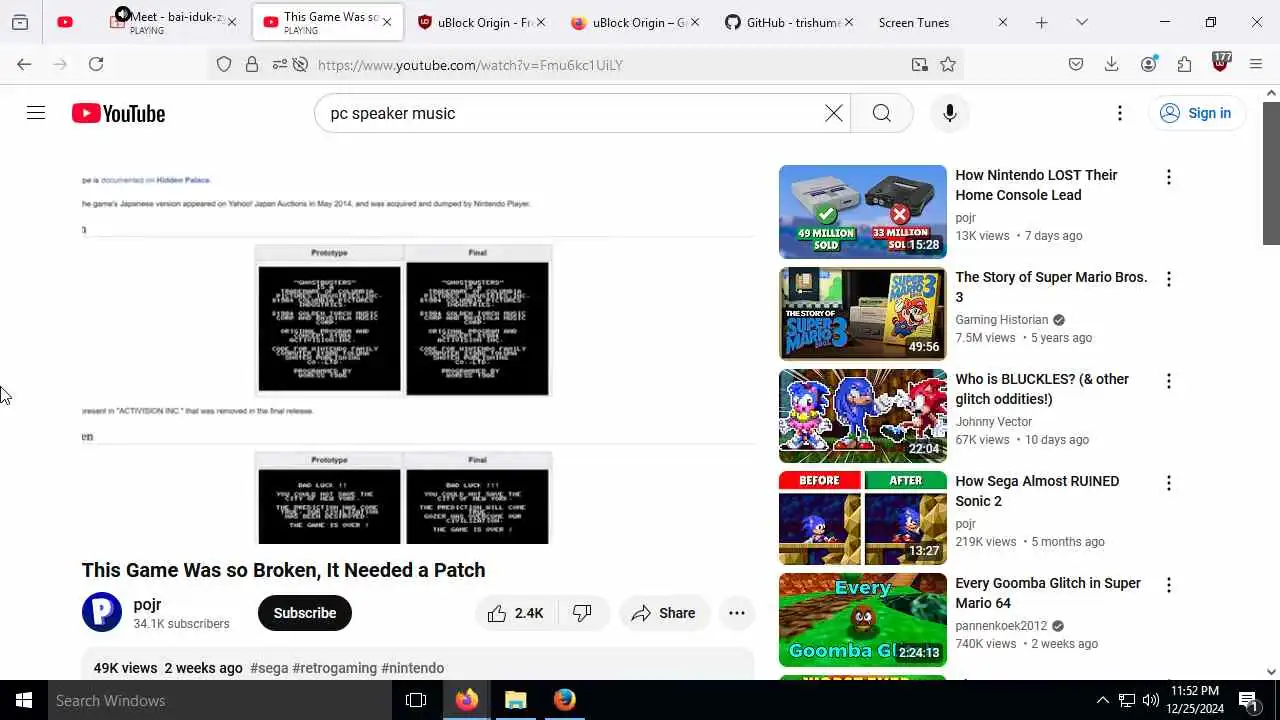Open 'Every Goomba Glitch in Super Mario 64' title
The height and width of the screenshot is (720, 1280).
pyautogui.click(x=1048, y=593)
